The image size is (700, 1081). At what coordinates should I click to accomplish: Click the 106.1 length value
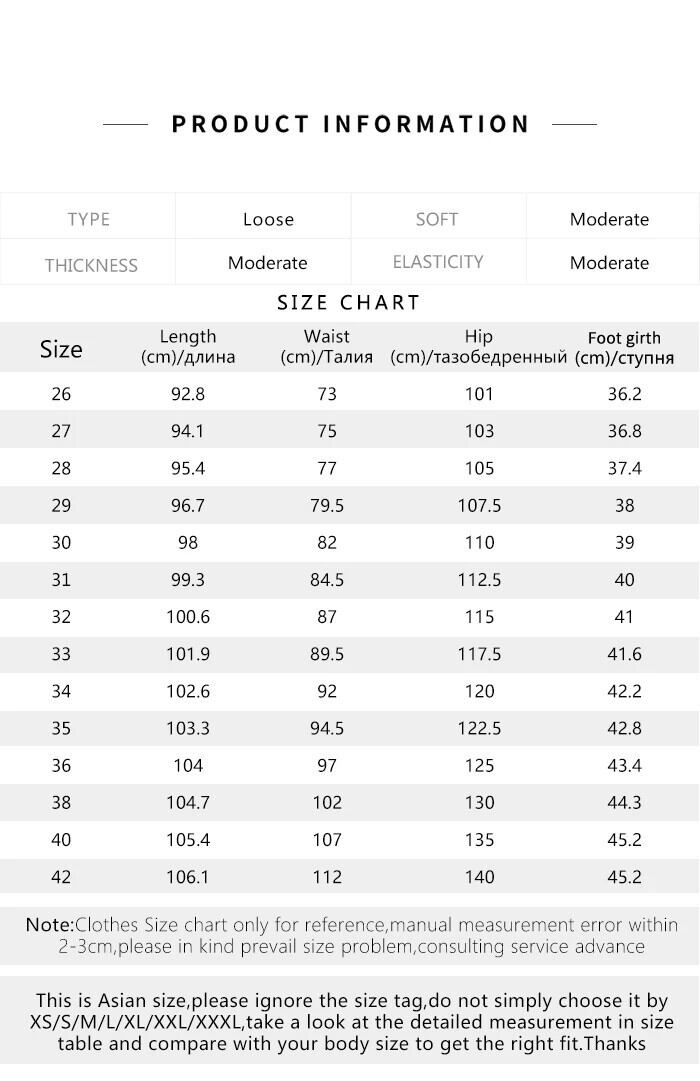(x=188, y=877)
